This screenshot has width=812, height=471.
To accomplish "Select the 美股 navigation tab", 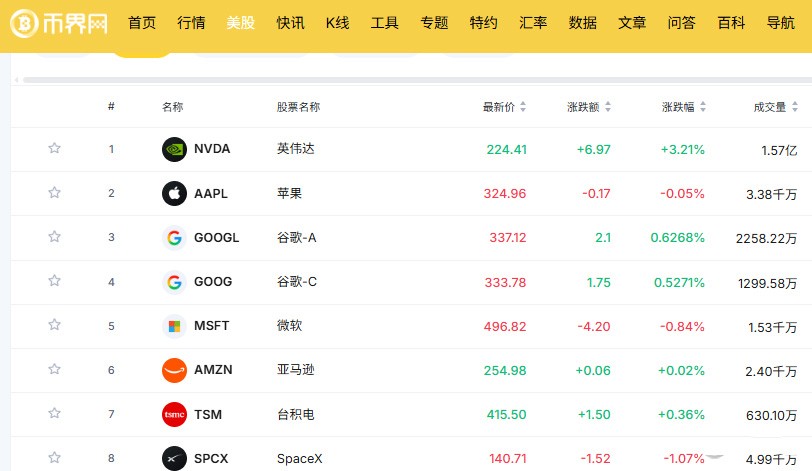I will pos(241,23).
